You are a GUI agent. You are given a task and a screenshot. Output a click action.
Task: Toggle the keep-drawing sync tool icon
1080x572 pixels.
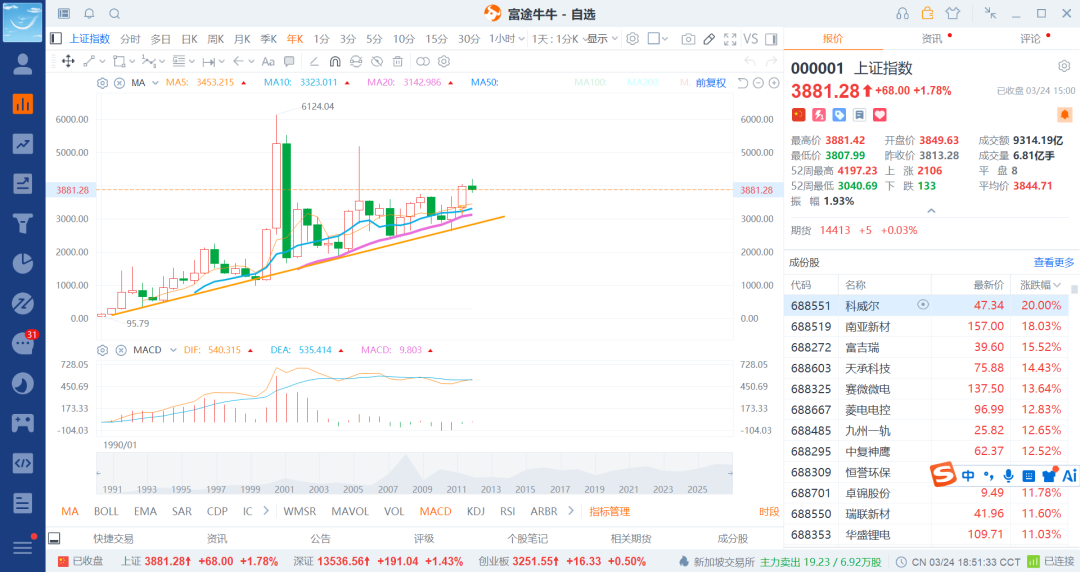click(355, 61)
